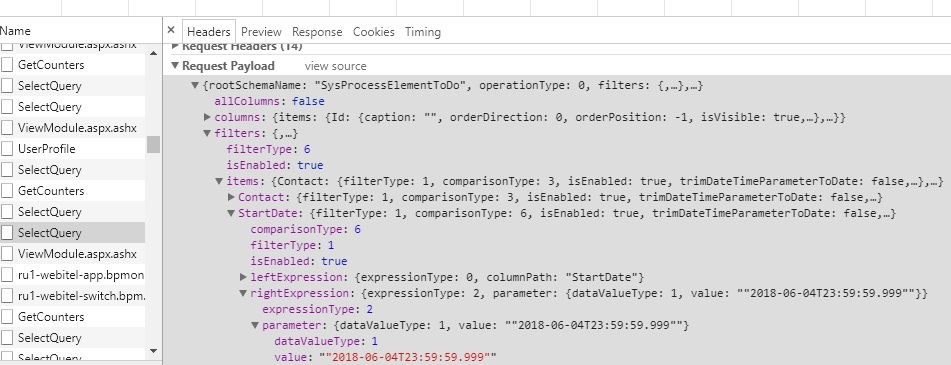Image resolution: width=951 pixels, height=365 pixels.
Task: Collapse the parameter node
Action: tap(255, 326)
